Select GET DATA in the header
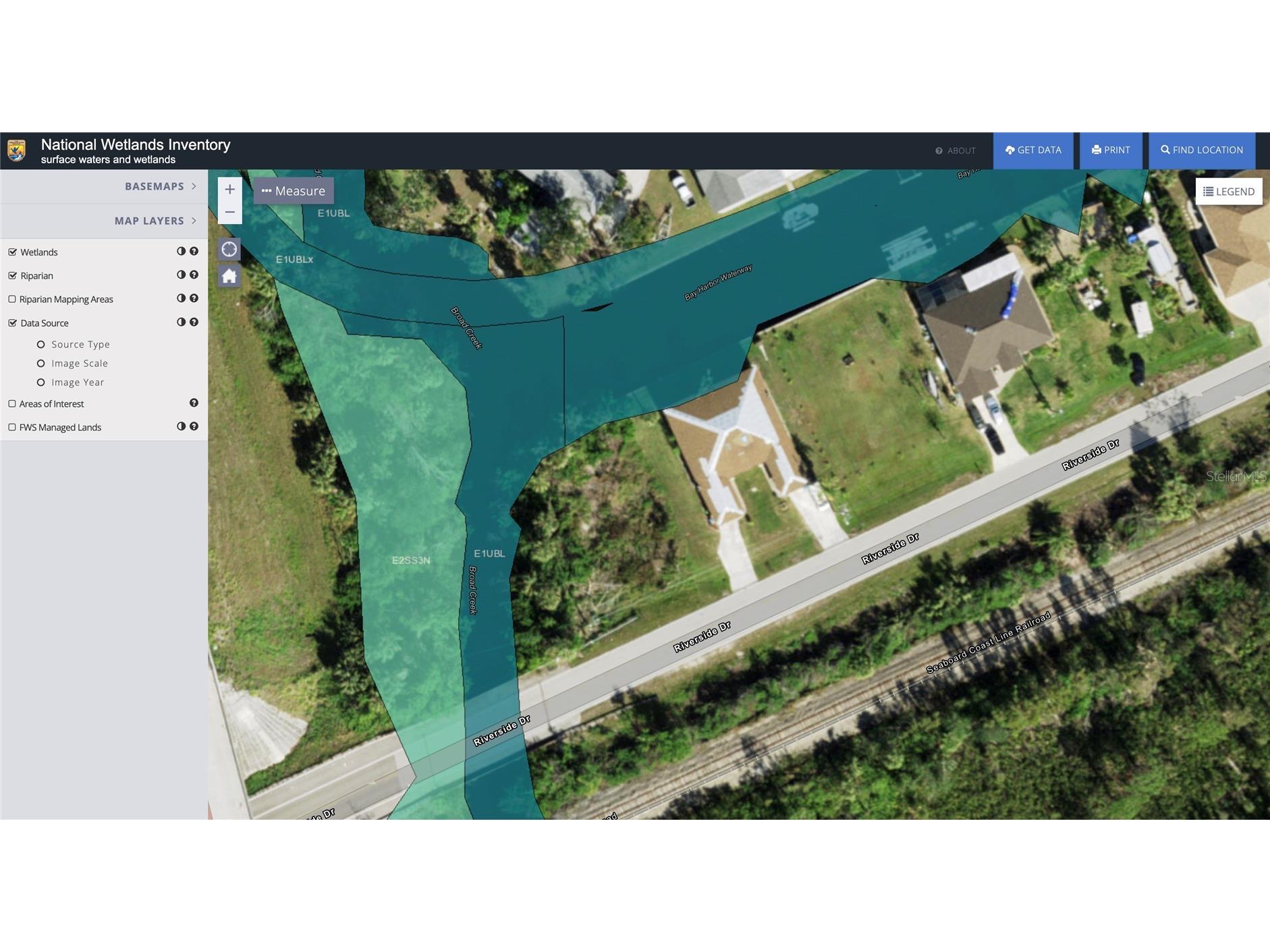The width and height of the screenshot is (1270, 952). tap(1033, 150)
